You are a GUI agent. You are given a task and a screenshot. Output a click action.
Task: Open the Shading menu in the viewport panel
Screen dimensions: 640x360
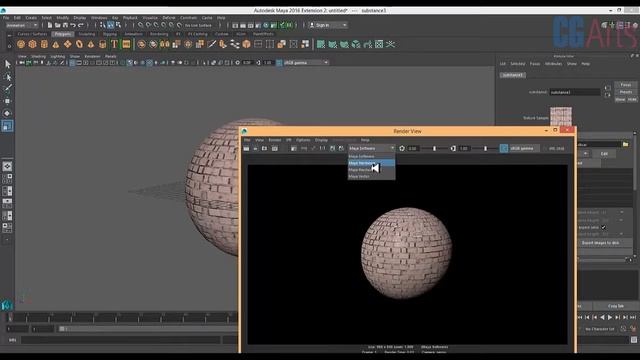click(38, 56)
